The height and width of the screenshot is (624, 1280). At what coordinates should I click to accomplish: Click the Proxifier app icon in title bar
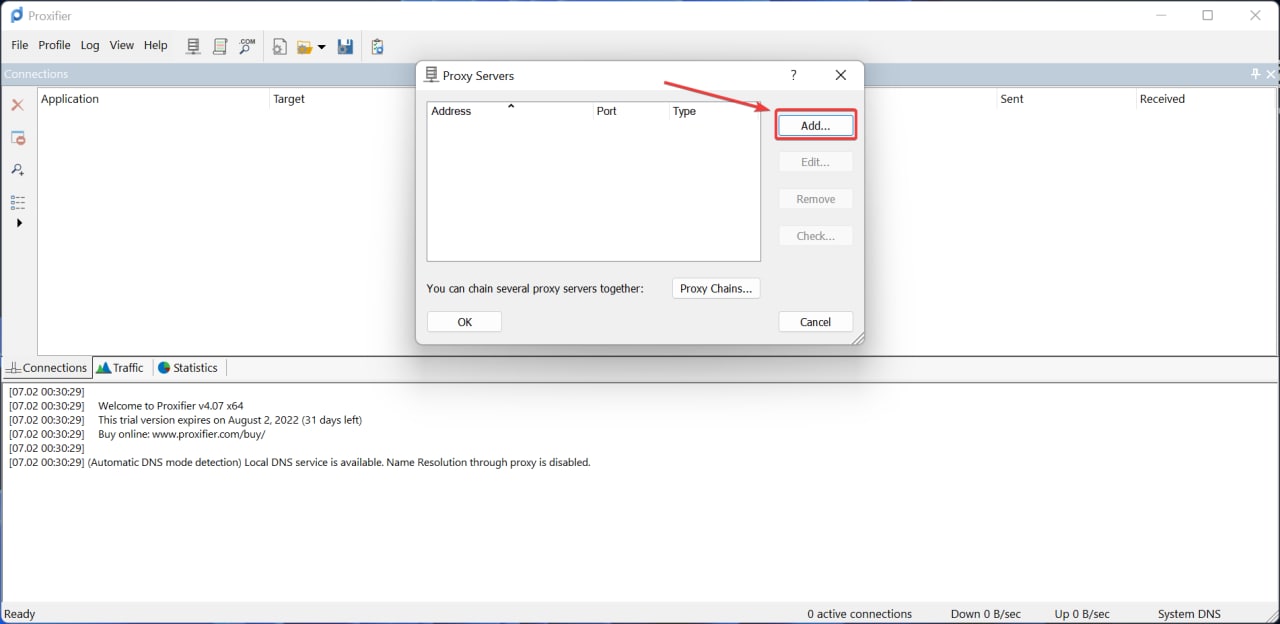click(x=16, y=15)
